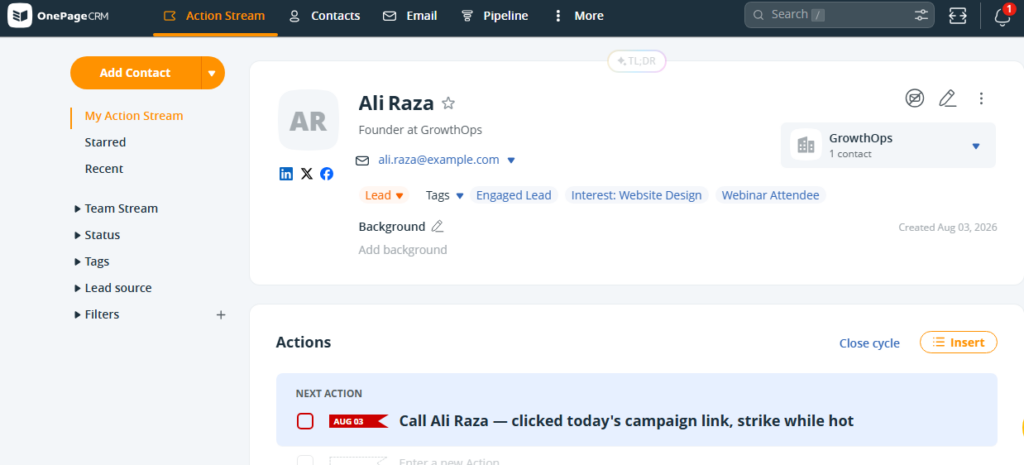Screen dimensions: 1024x465
Task: Check the Call Ali Raza action checkbox
Action: 305,421
